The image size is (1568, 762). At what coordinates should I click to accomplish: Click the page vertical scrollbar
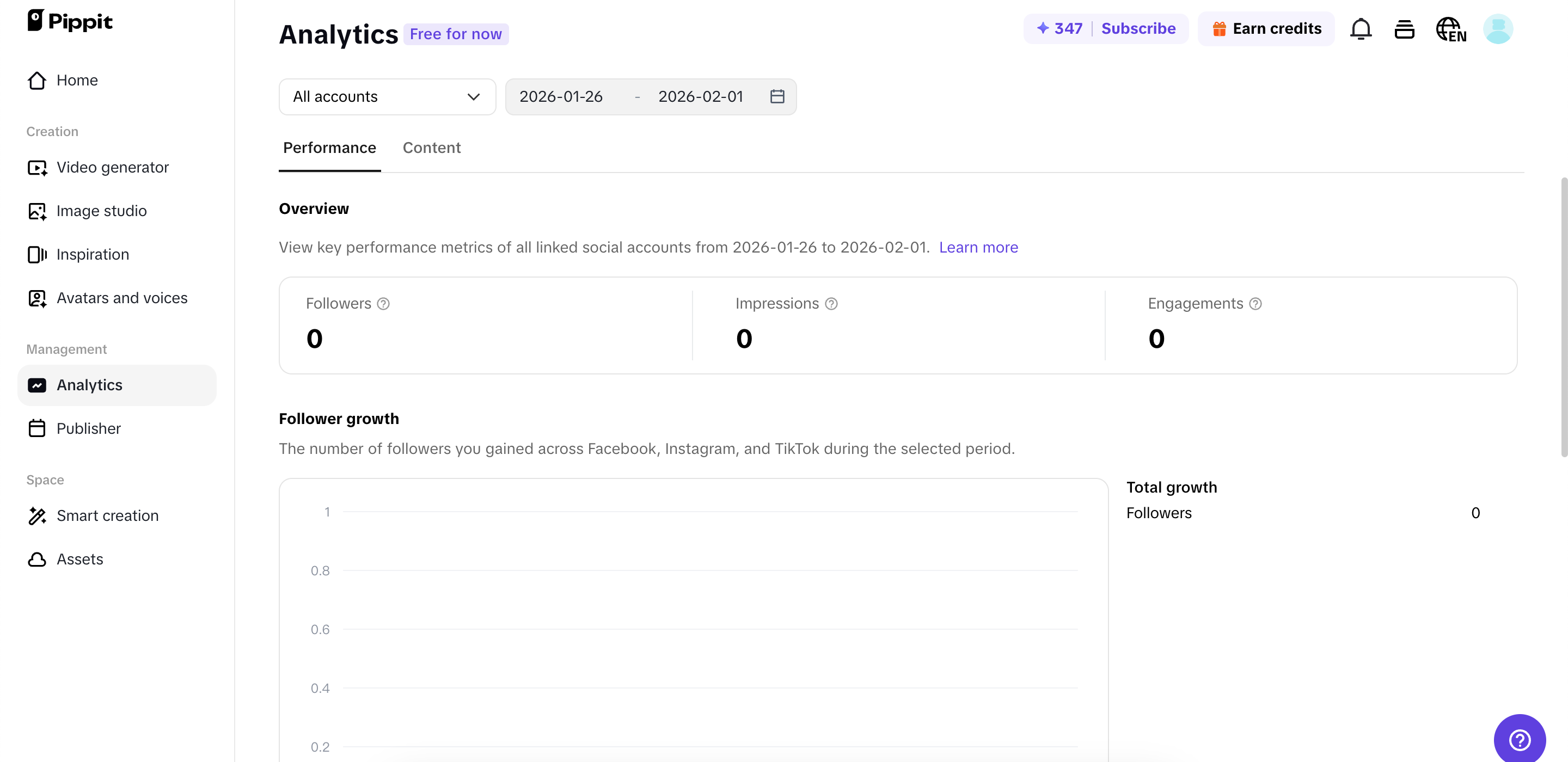(1563, 316)
